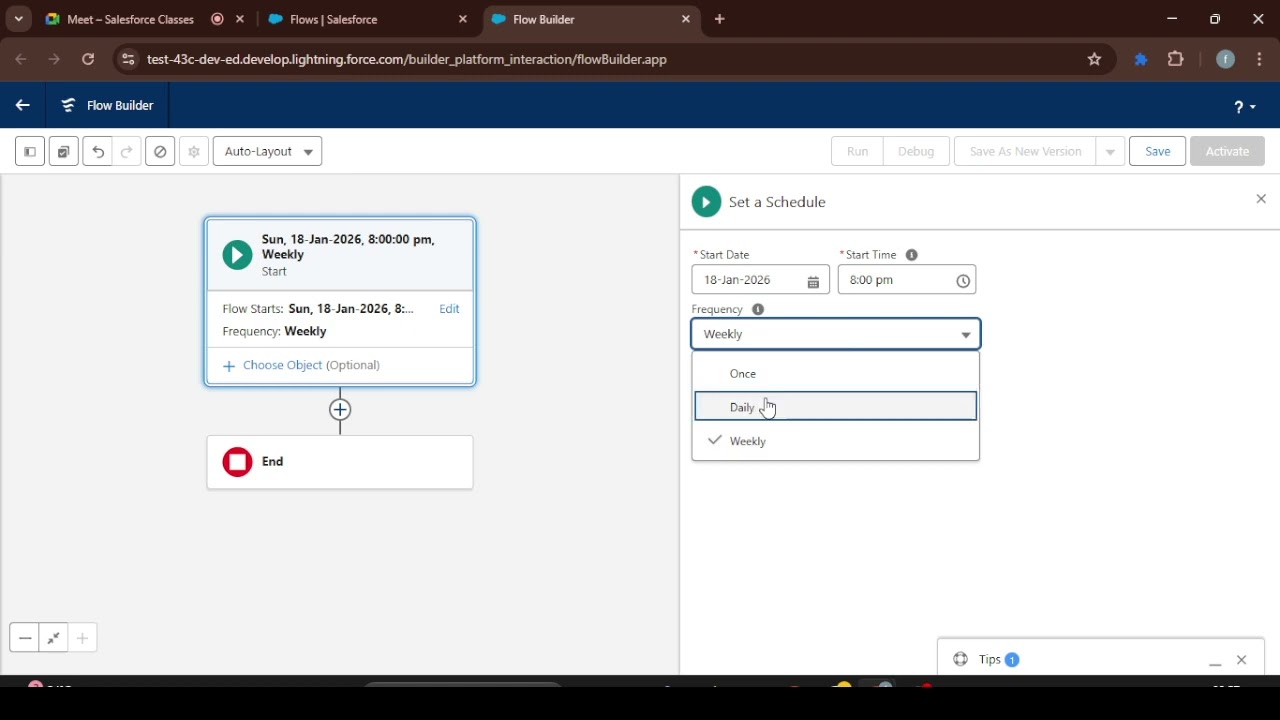Select the red End element icon
Screen dimensions: 1280x720
point(237,462)
